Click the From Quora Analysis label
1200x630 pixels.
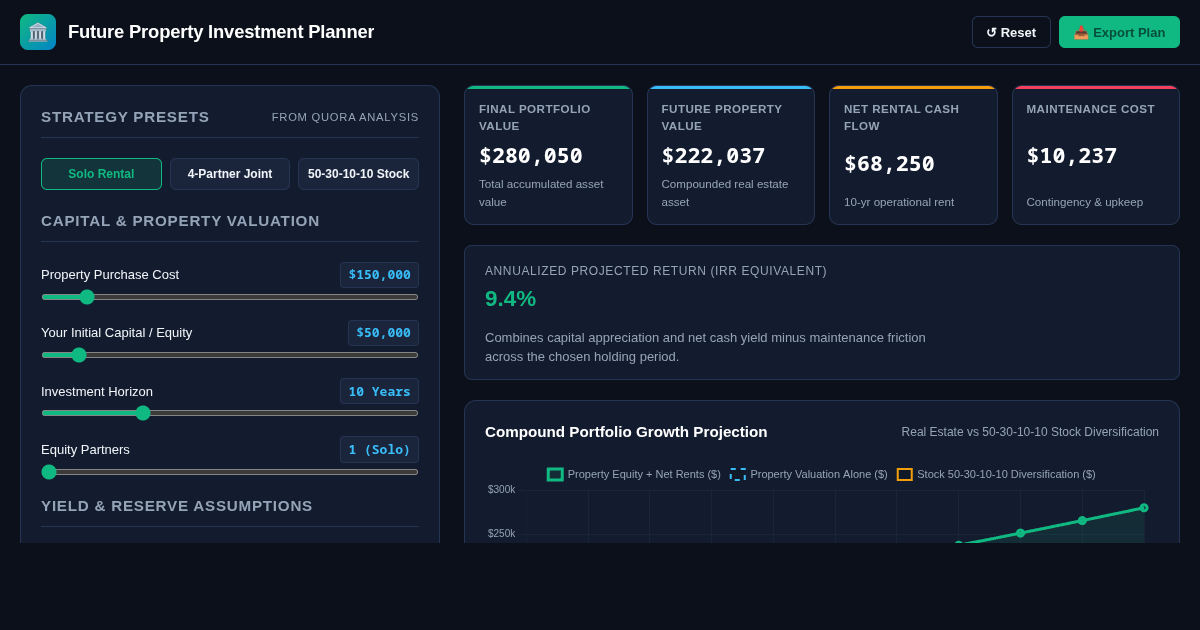pos(345,117)
